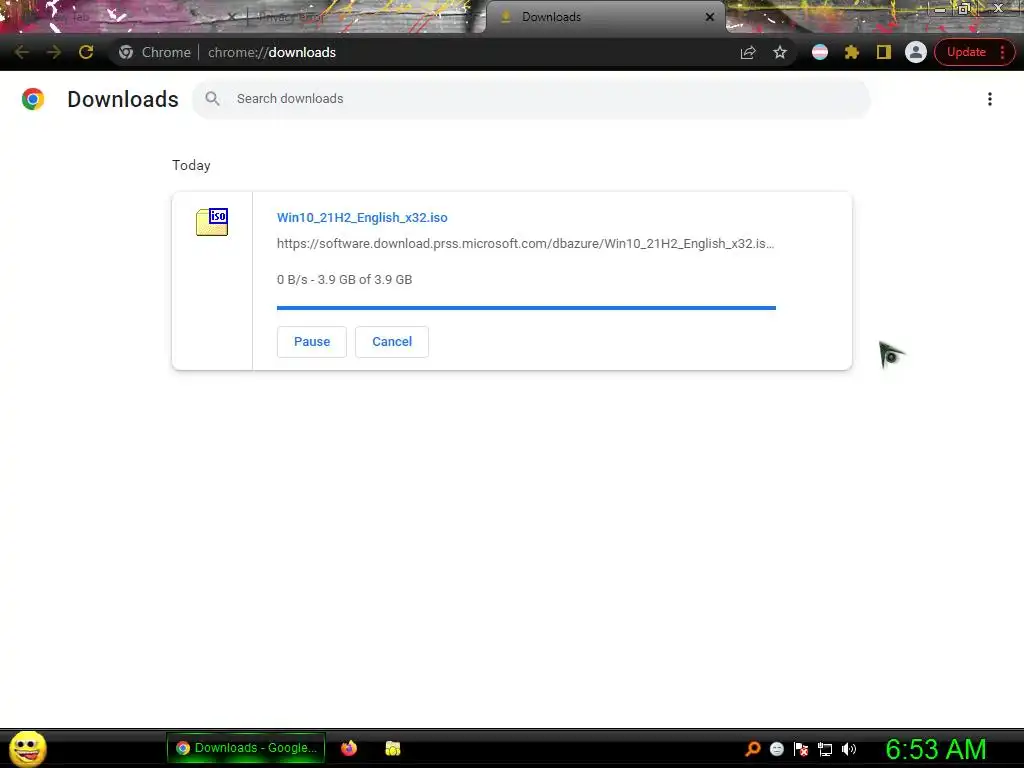This screenshot has height=768, width=1024.
Task: Click the round white face tray icon
Action: pyautogui.click(x=776, y=749)
